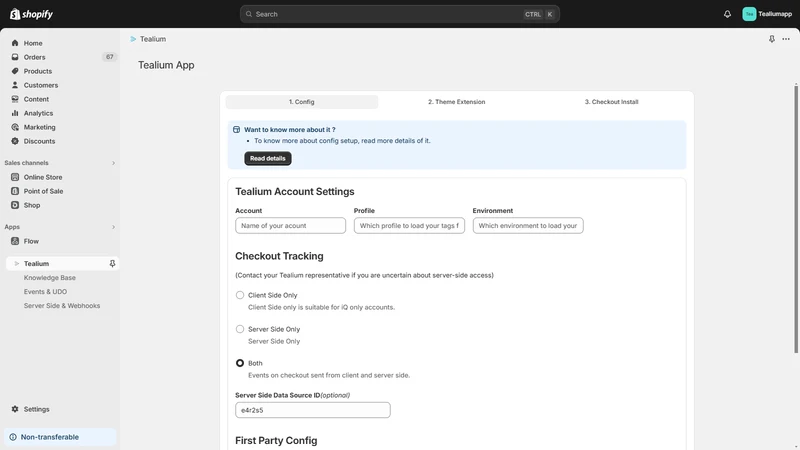
Task: Click the Non-transferable info icon
Action: (13, 437)
